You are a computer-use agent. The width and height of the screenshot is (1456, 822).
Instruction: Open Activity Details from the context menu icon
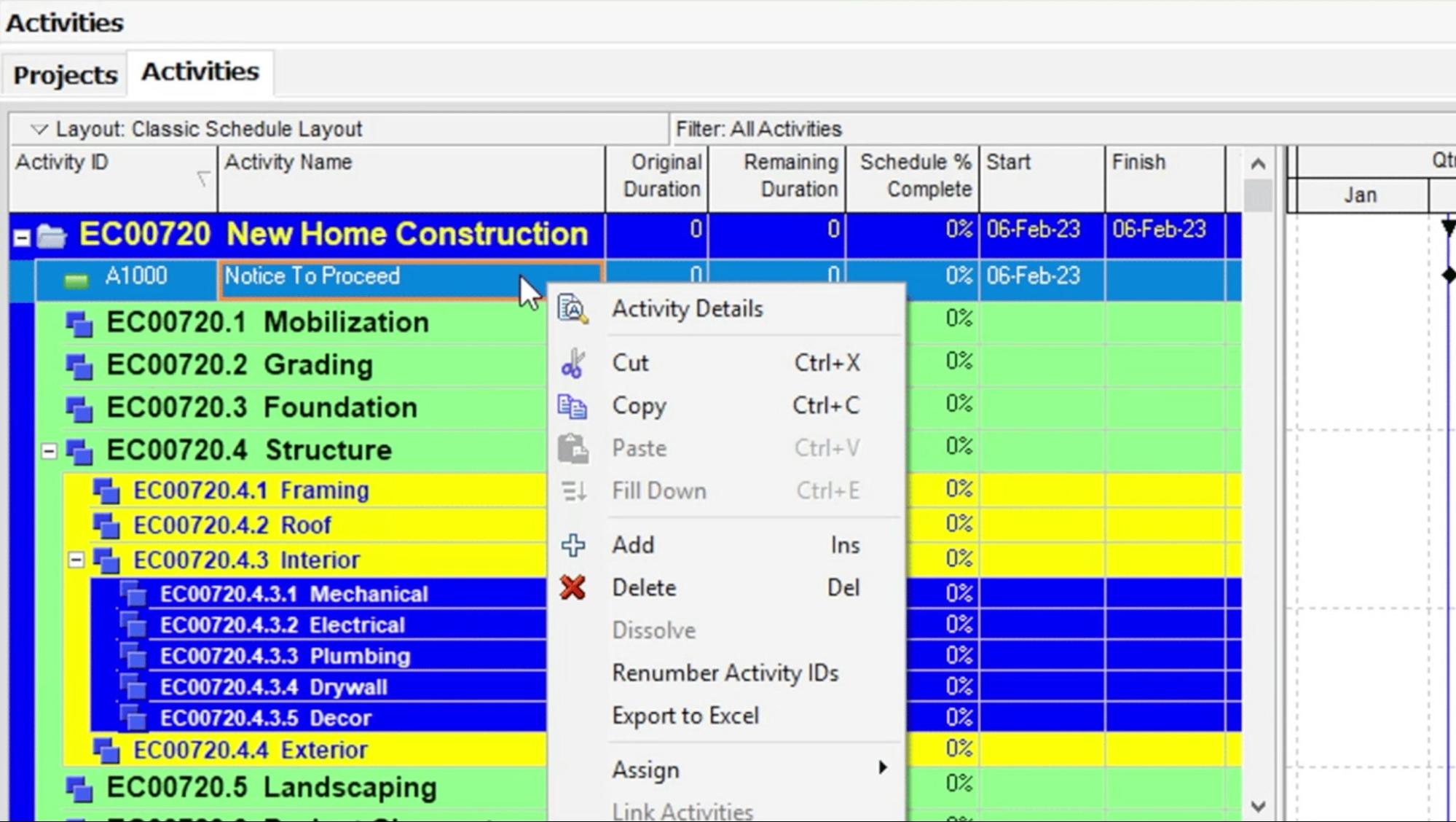click(571, 308)
